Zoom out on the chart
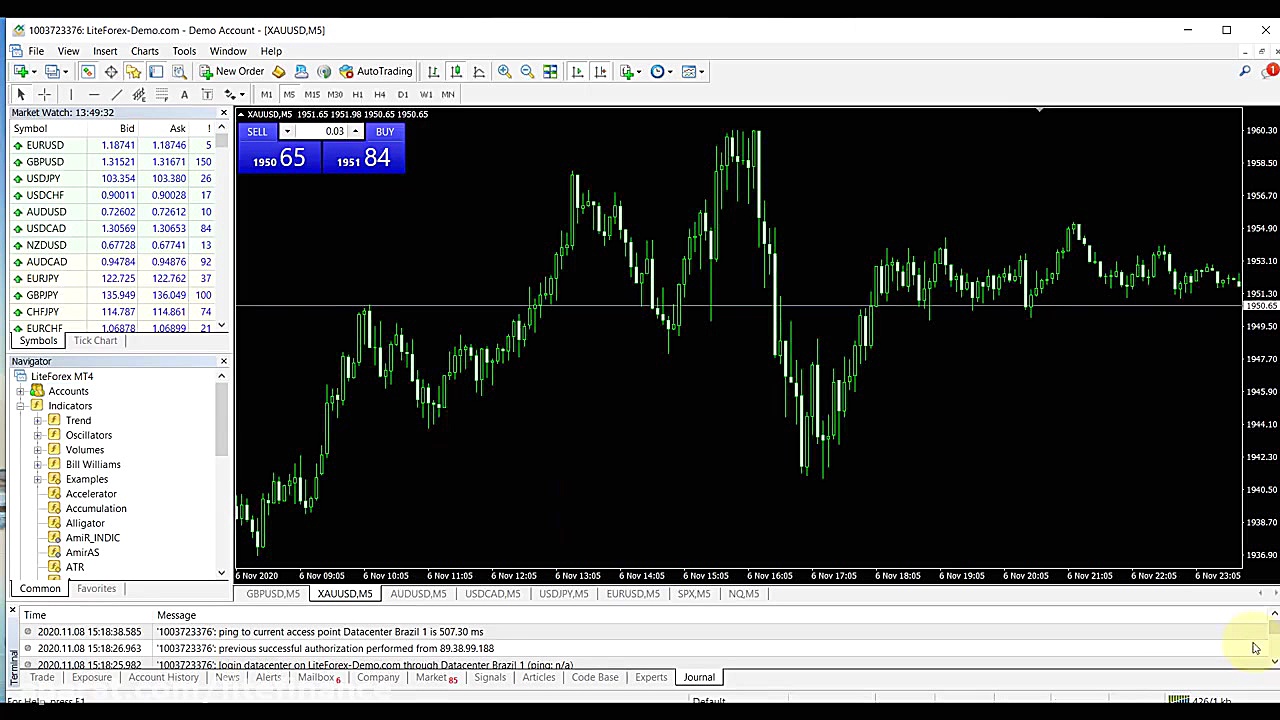 point(527,71)
